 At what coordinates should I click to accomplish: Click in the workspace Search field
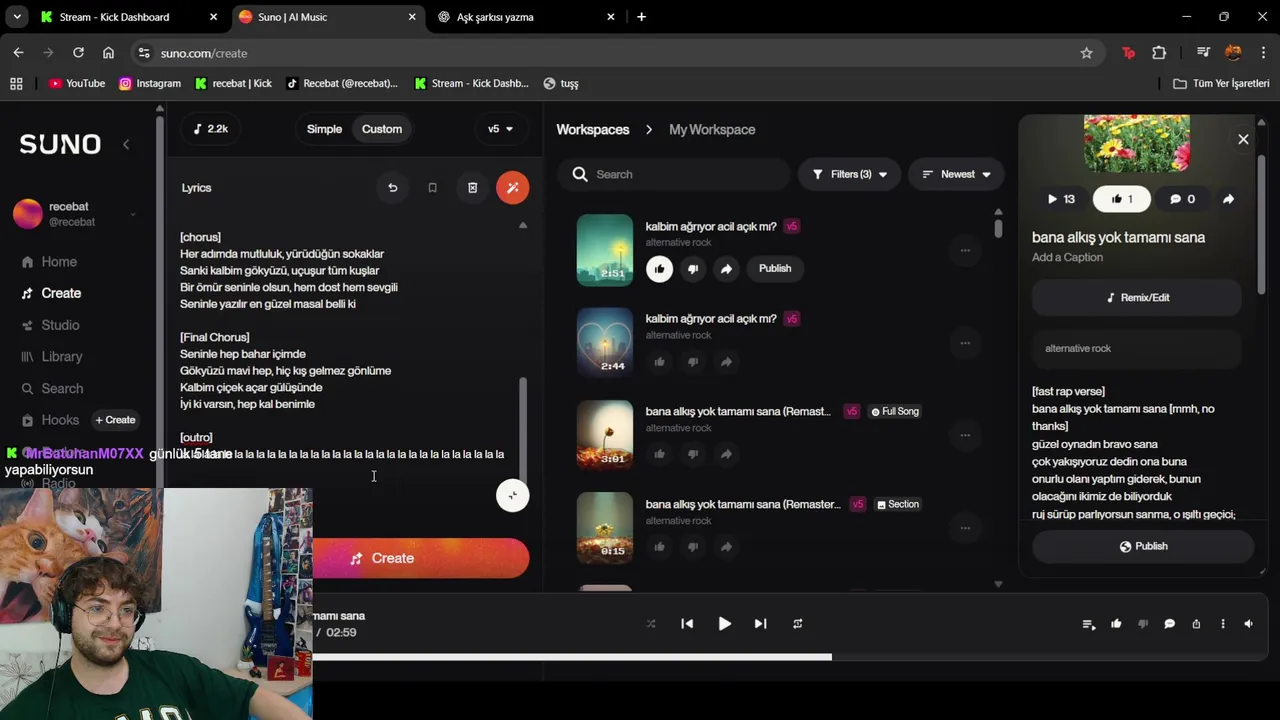(675, 174)
